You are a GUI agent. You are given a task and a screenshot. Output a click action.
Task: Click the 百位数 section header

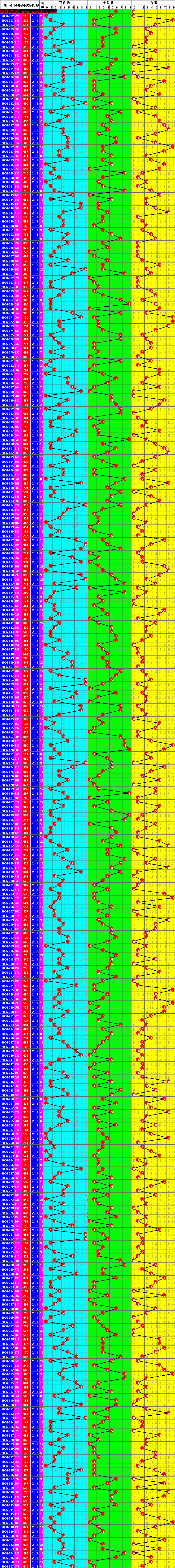[65, 3]
